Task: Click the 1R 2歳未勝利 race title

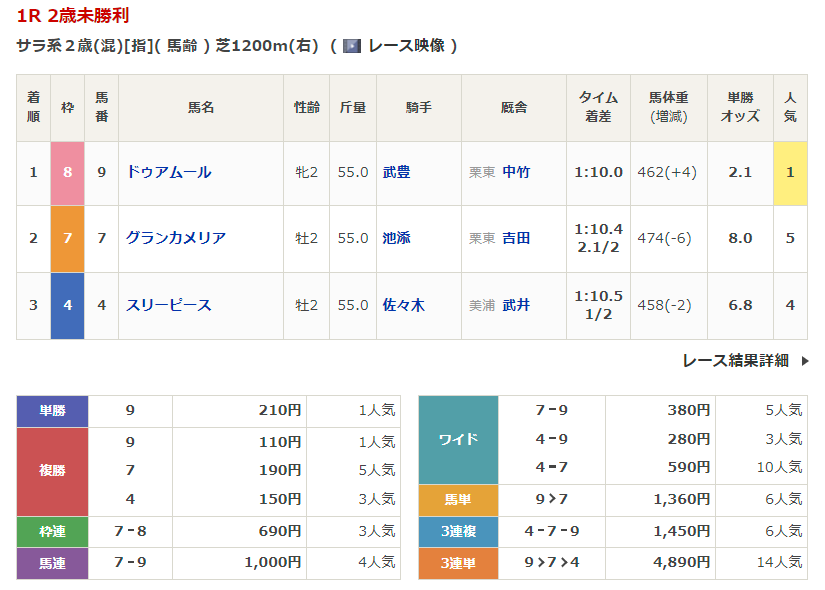Action: click(72, 16)
